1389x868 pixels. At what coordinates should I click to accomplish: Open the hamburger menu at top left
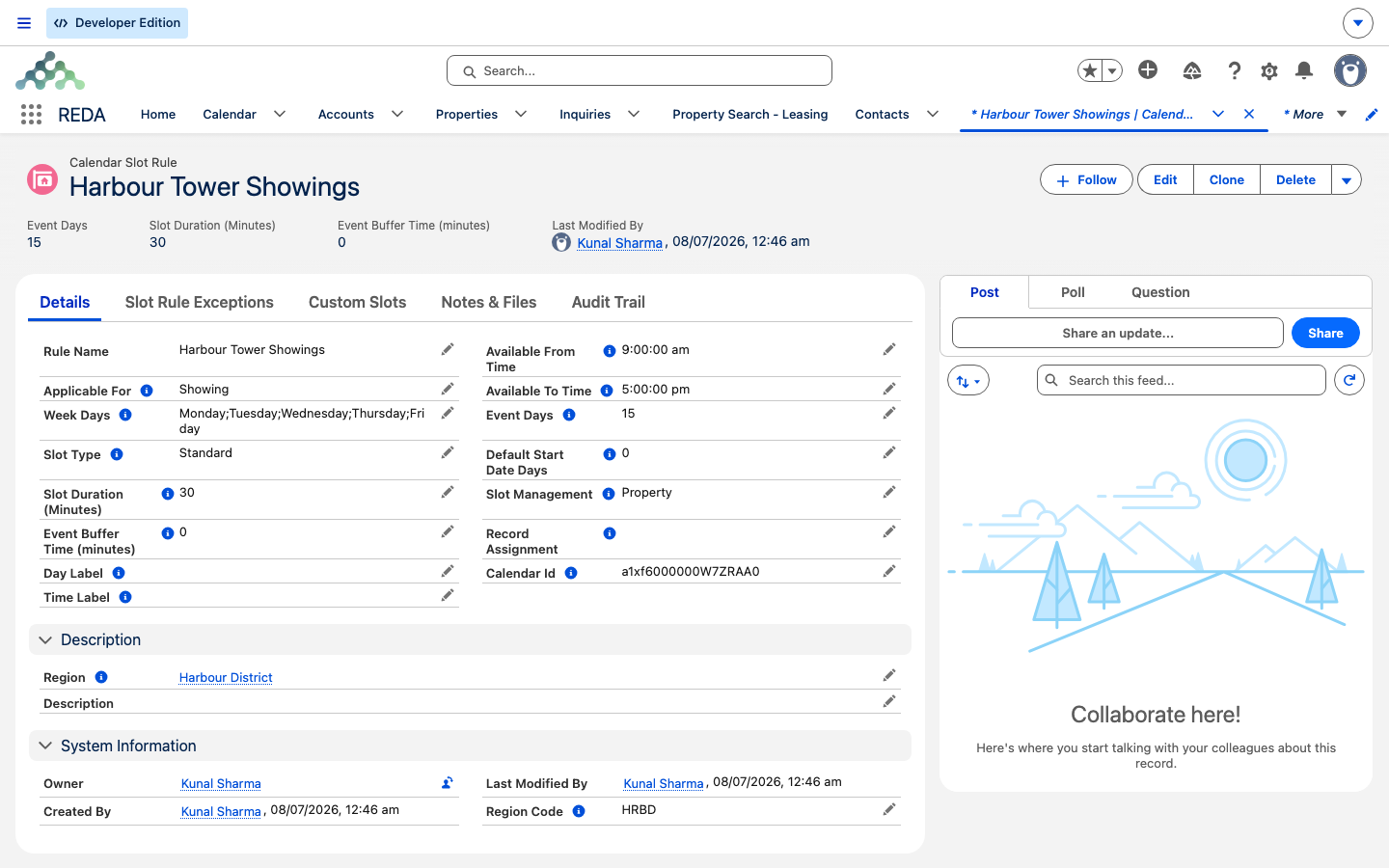click(x=24, y=23)
